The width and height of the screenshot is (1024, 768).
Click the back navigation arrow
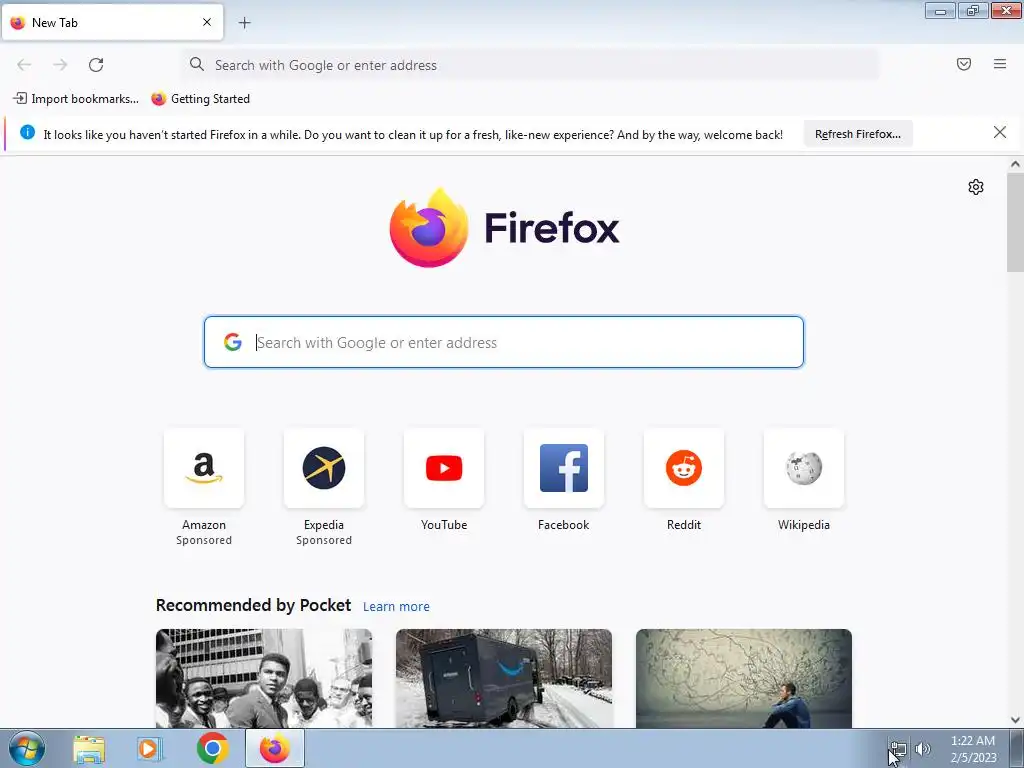[x=24, y=65]
